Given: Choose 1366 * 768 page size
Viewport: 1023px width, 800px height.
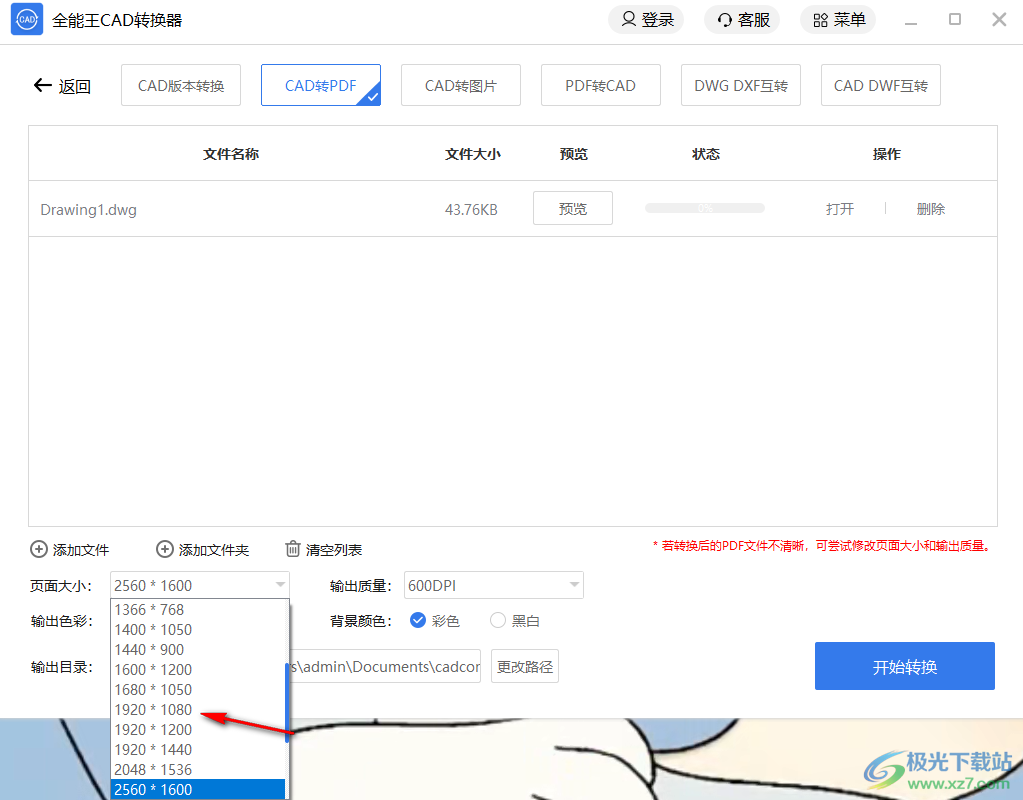Looking at the screenshot, I should (x=198, y=609).
